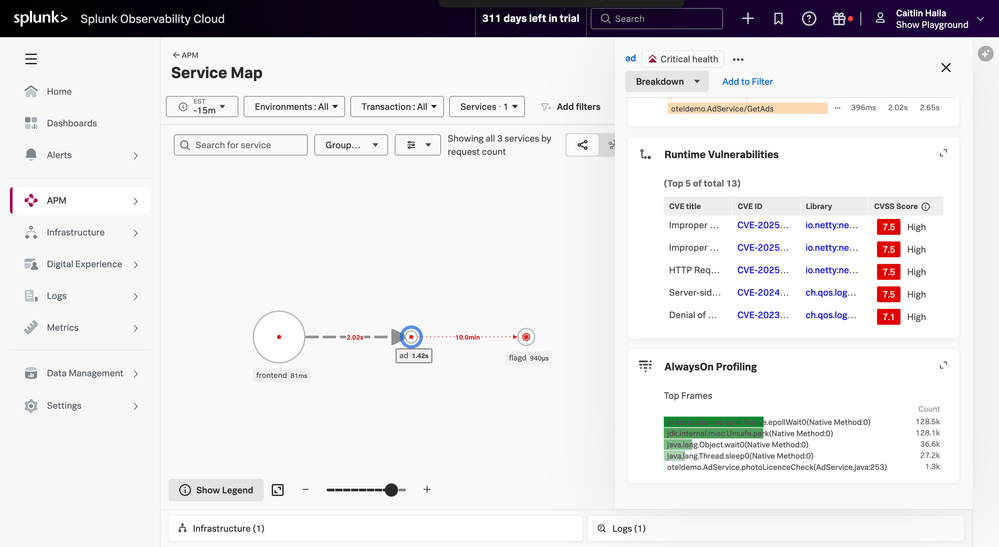999x547 pixels.
Task: Zoom out with the minus icon
Action: click(305, 490)
